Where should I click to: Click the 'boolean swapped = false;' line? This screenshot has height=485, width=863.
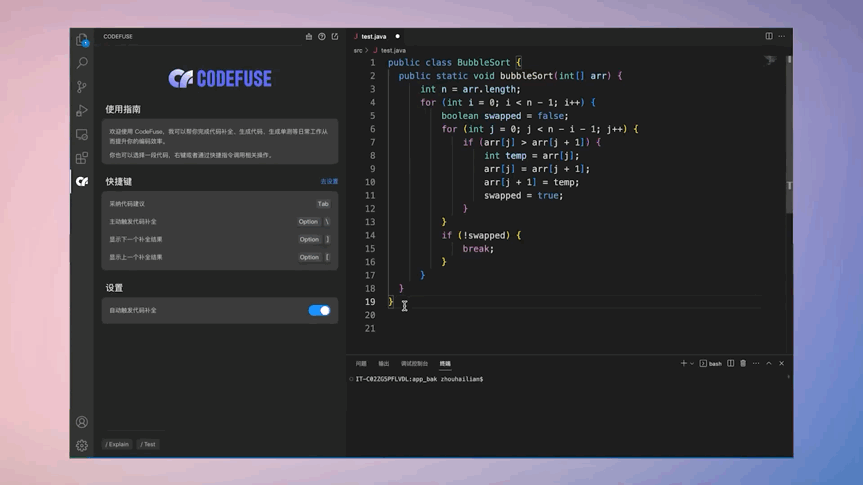(x=505, y=116)
